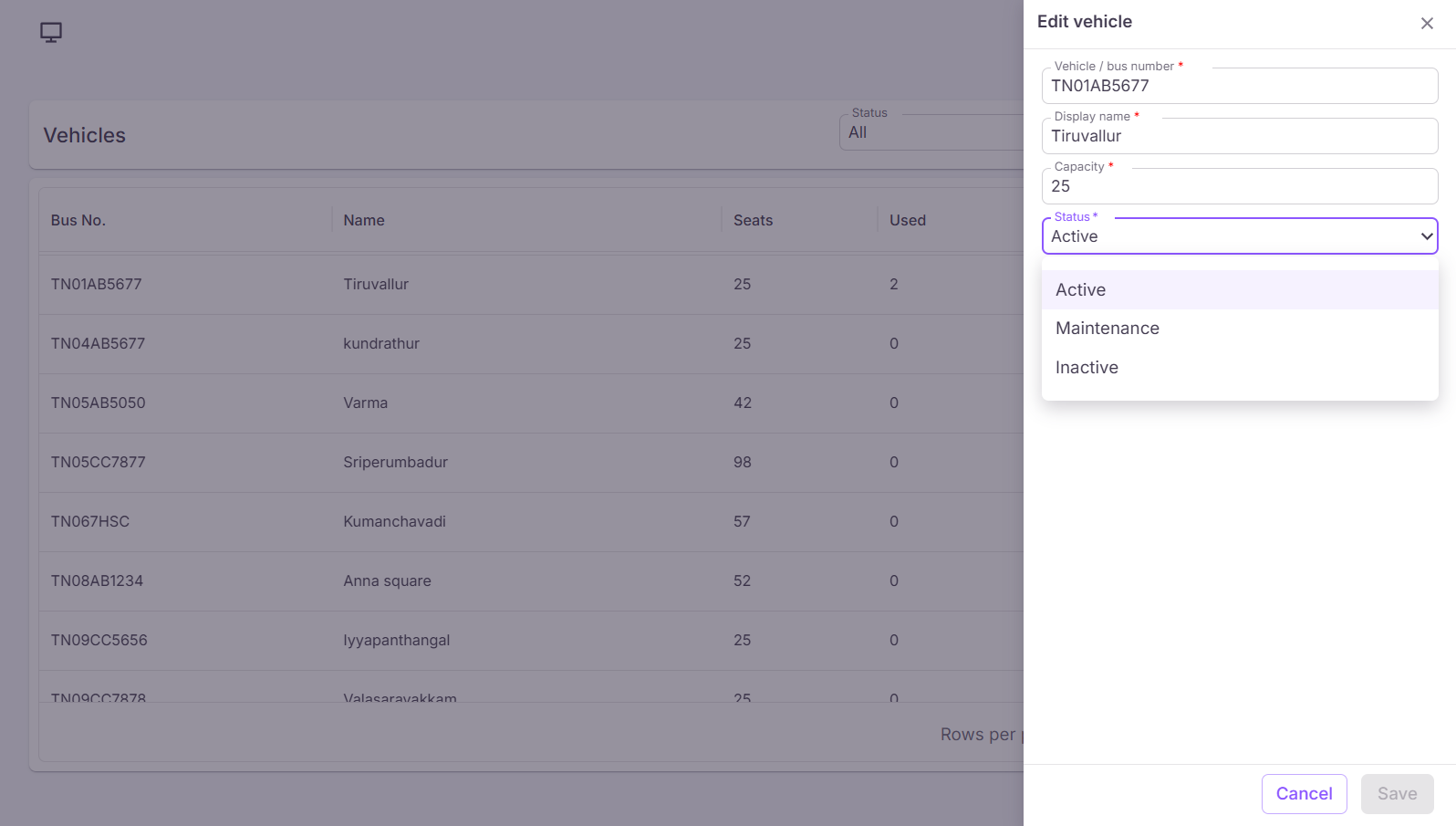Select the TN067HSC Kumanchavadi row
Viewport: 1456px width, 826px height.
(532, 522)
